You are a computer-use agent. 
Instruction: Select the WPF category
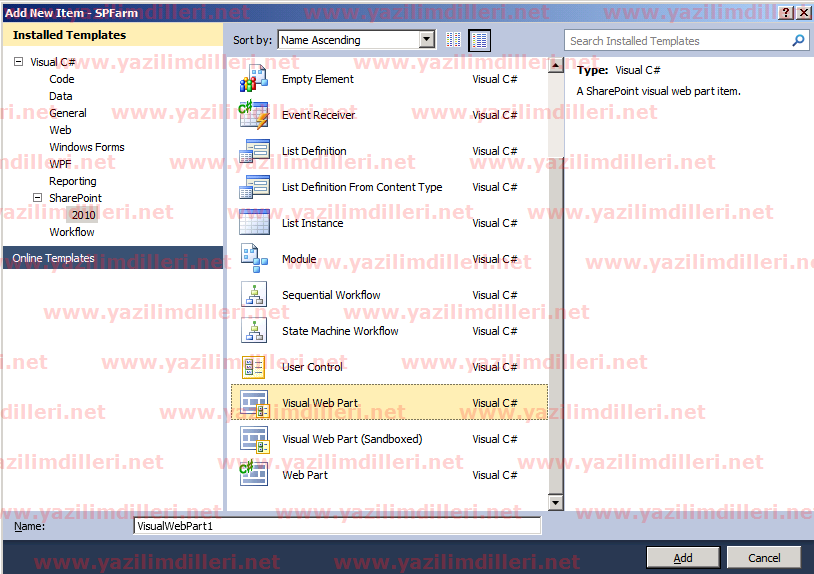coord(60,164)
